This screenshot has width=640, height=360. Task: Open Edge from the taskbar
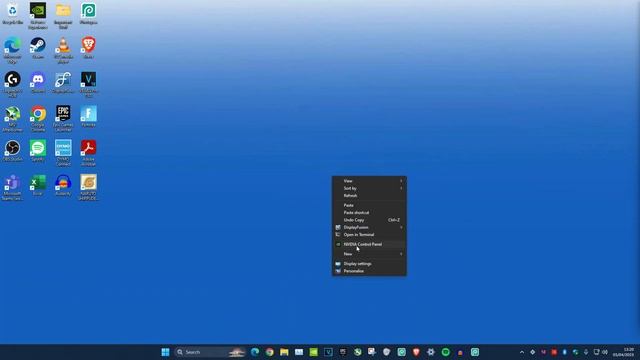point(255,352)
